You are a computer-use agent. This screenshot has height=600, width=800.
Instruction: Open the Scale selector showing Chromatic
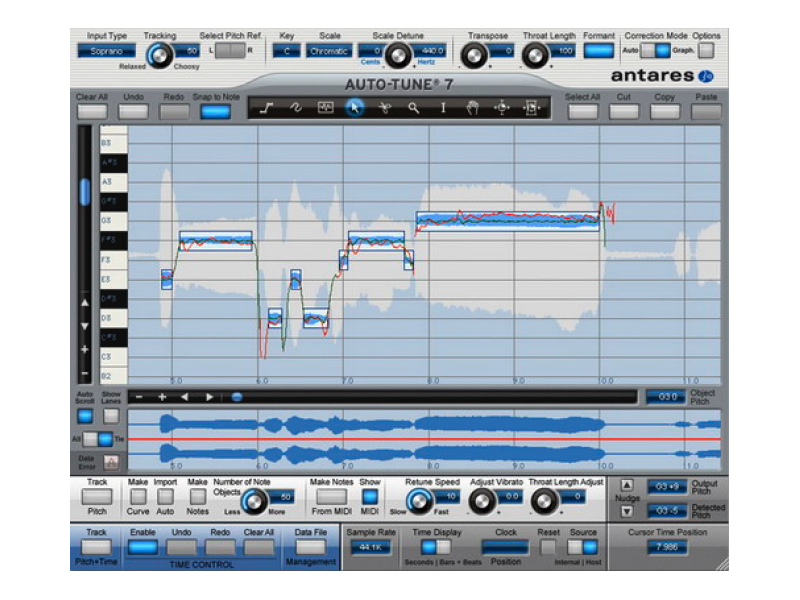[329, 51]
